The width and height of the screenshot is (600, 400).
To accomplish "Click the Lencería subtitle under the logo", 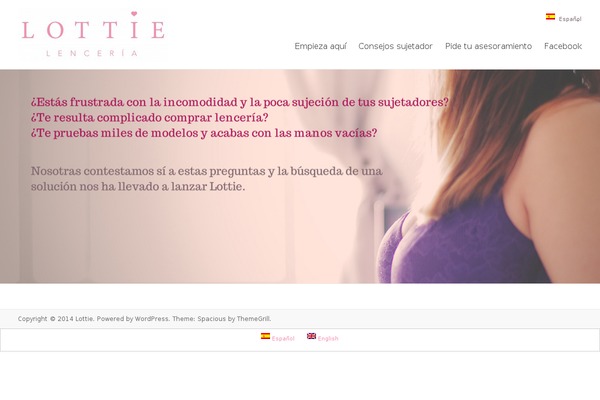I will click(x=92, y=53).
